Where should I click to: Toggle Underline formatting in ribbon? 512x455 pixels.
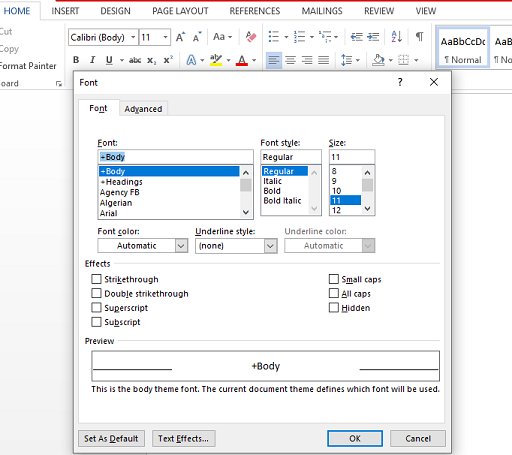pyautogui.click(x=109, y=60)
